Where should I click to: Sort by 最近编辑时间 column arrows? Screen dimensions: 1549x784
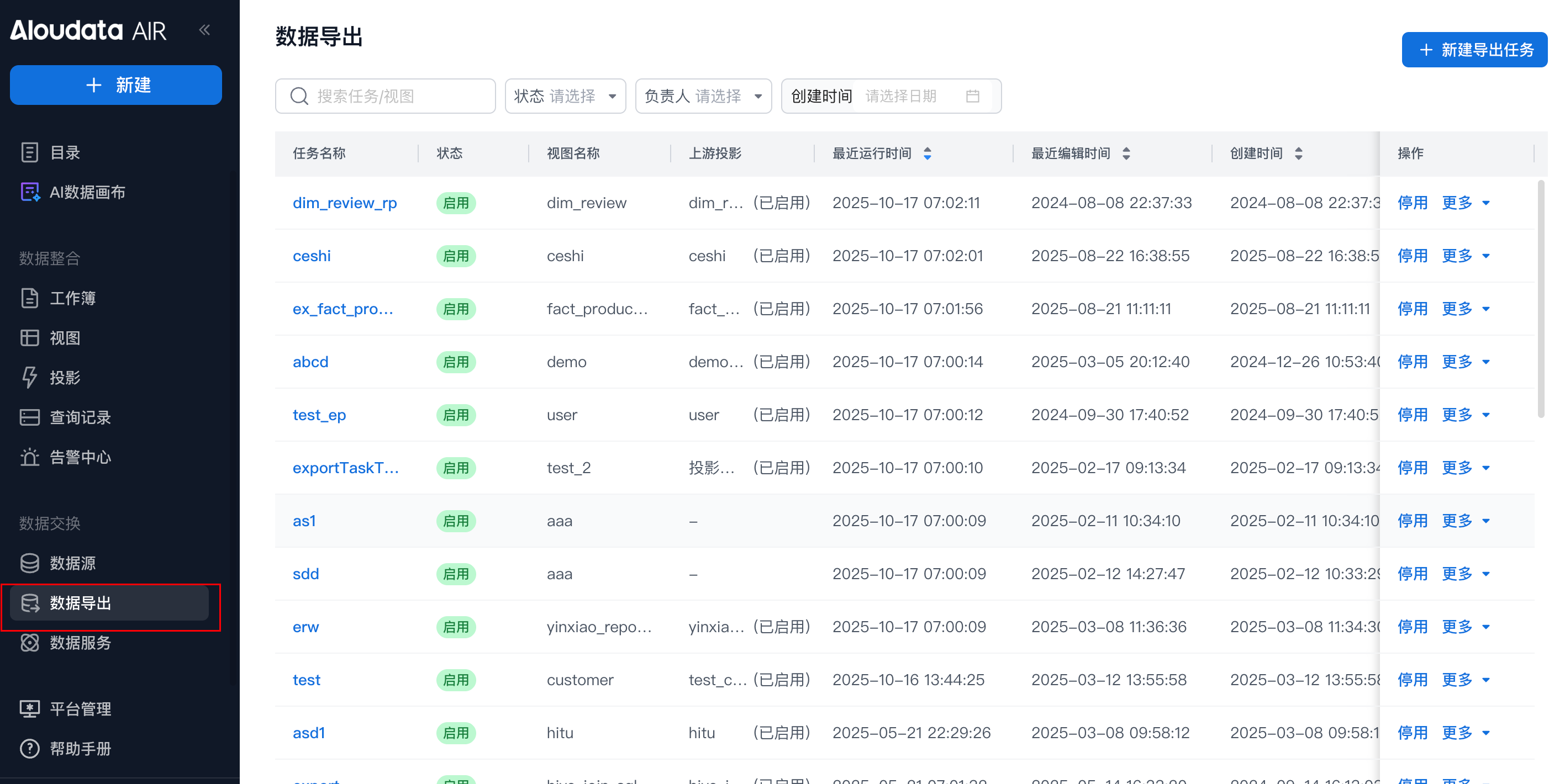coord(1126,153)
